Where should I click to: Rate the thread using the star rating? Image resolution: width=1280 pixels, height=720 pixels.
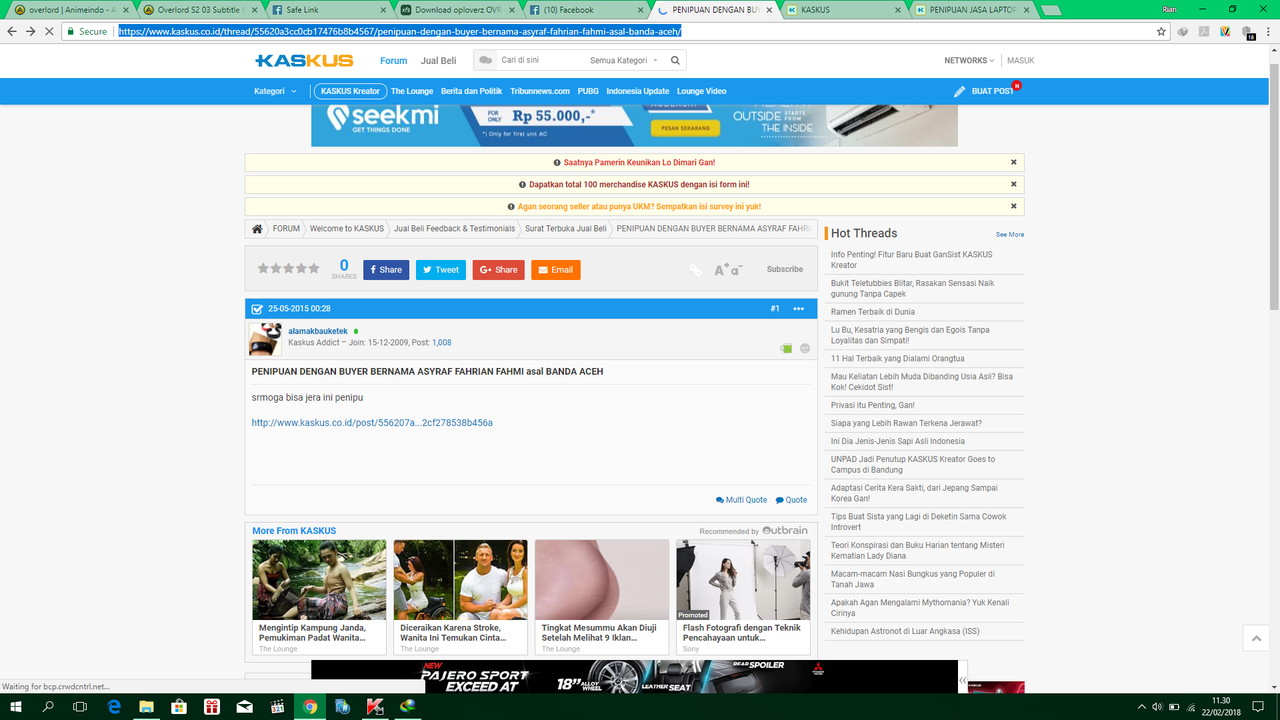click(288, 268)
